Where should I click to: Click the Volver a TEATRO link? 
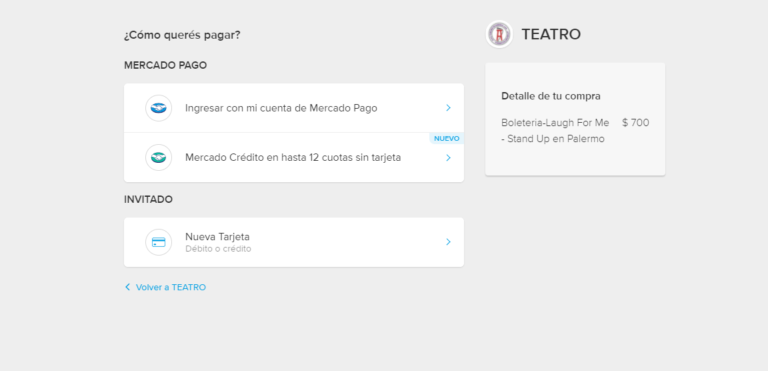171,287
